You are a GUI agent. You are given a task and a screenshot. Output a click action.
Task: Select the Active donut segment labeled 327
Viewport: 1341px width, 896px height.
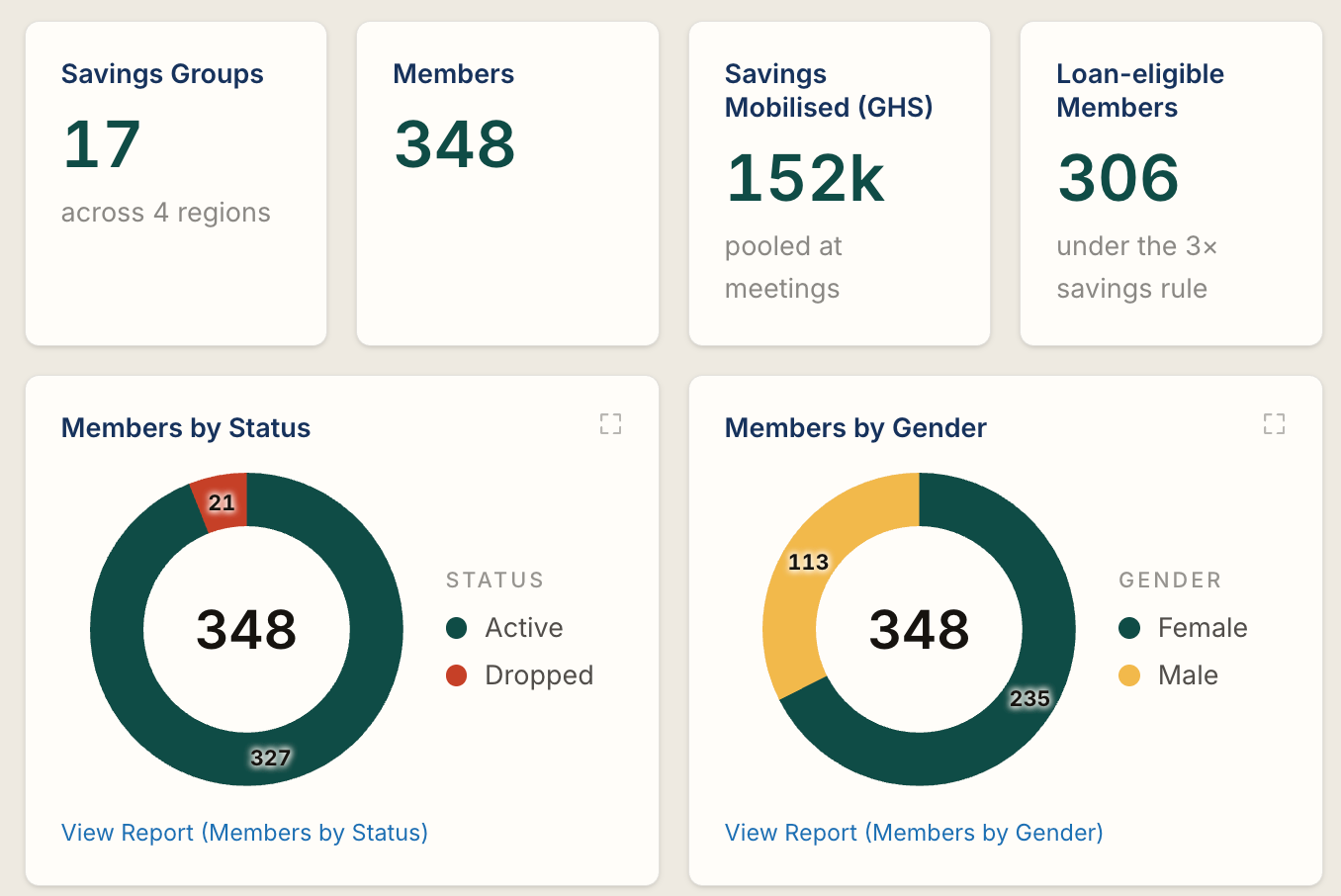coord(269,758)
